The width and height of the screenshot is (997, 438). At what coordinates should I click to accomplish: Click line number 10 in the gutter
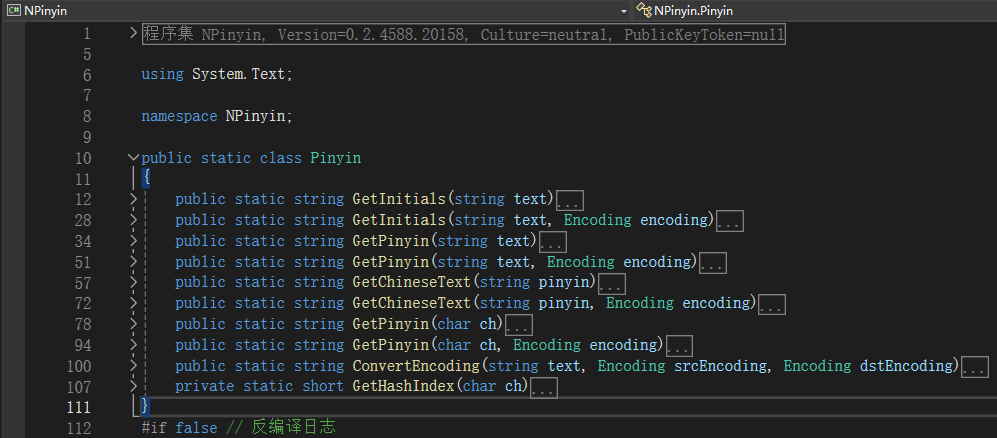83,158
